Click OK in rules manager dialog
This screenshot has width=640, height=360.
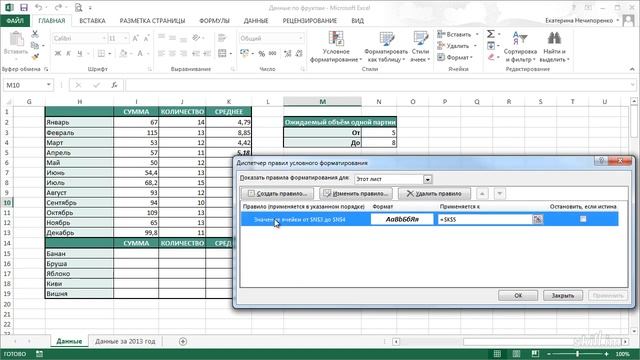[x=518, y=295]
